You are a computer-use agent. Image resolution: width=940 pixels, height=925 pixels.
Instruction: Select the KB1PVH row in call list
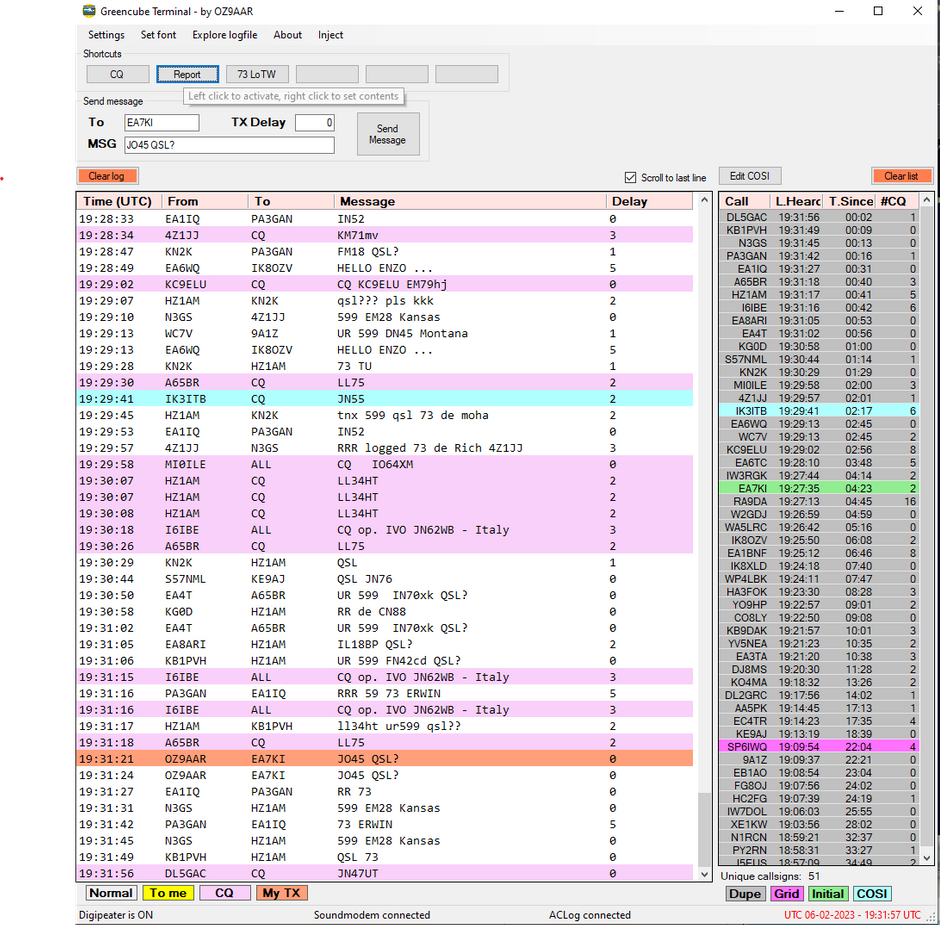(x=820, y=230)
